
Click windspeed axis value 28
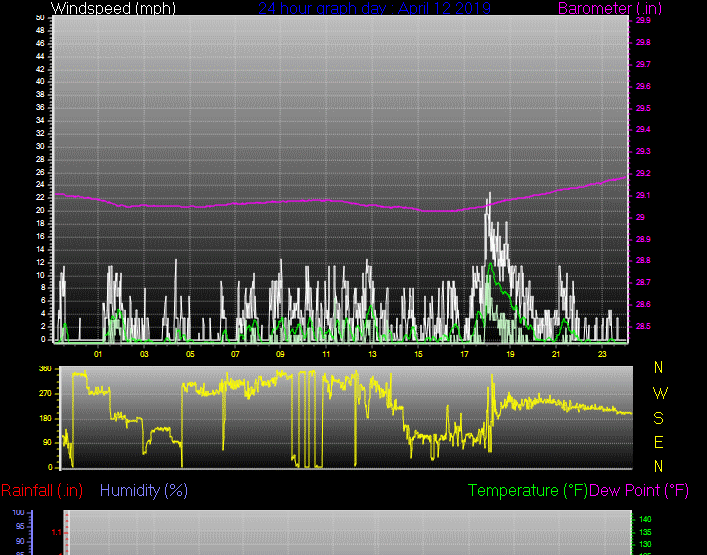(40, 159)
